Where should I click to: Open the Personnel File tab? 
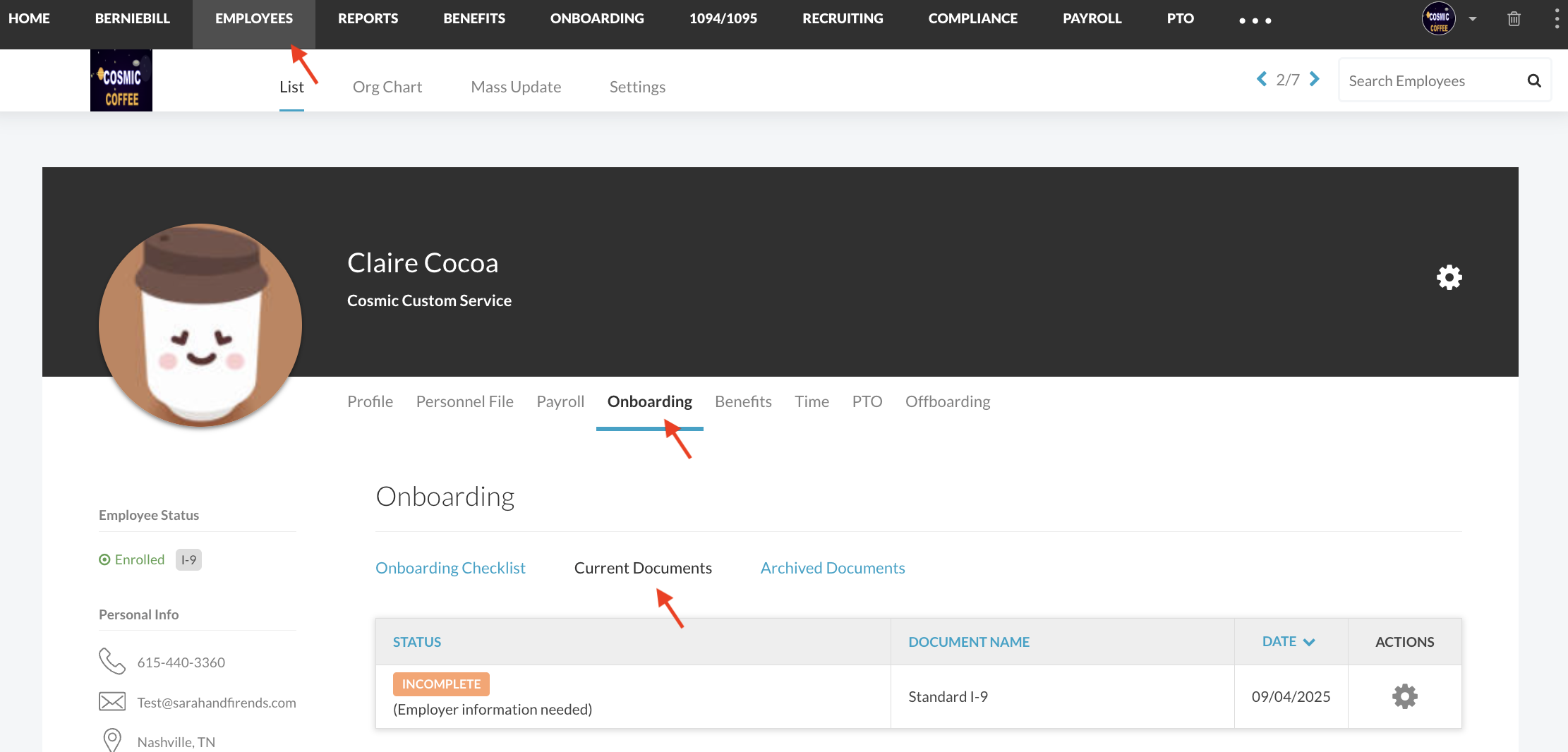tap(465, 401)
